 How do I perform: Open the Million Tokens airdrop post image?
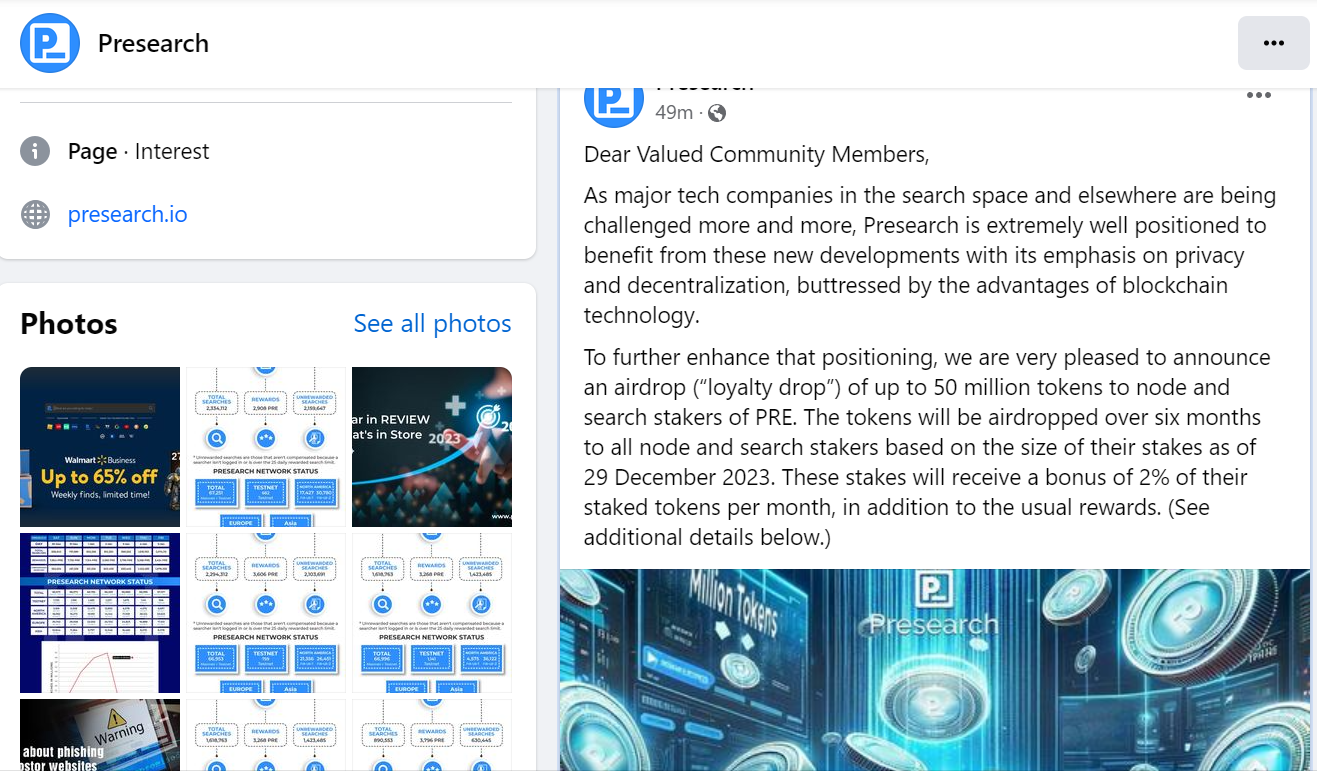[x=935, y=670]
